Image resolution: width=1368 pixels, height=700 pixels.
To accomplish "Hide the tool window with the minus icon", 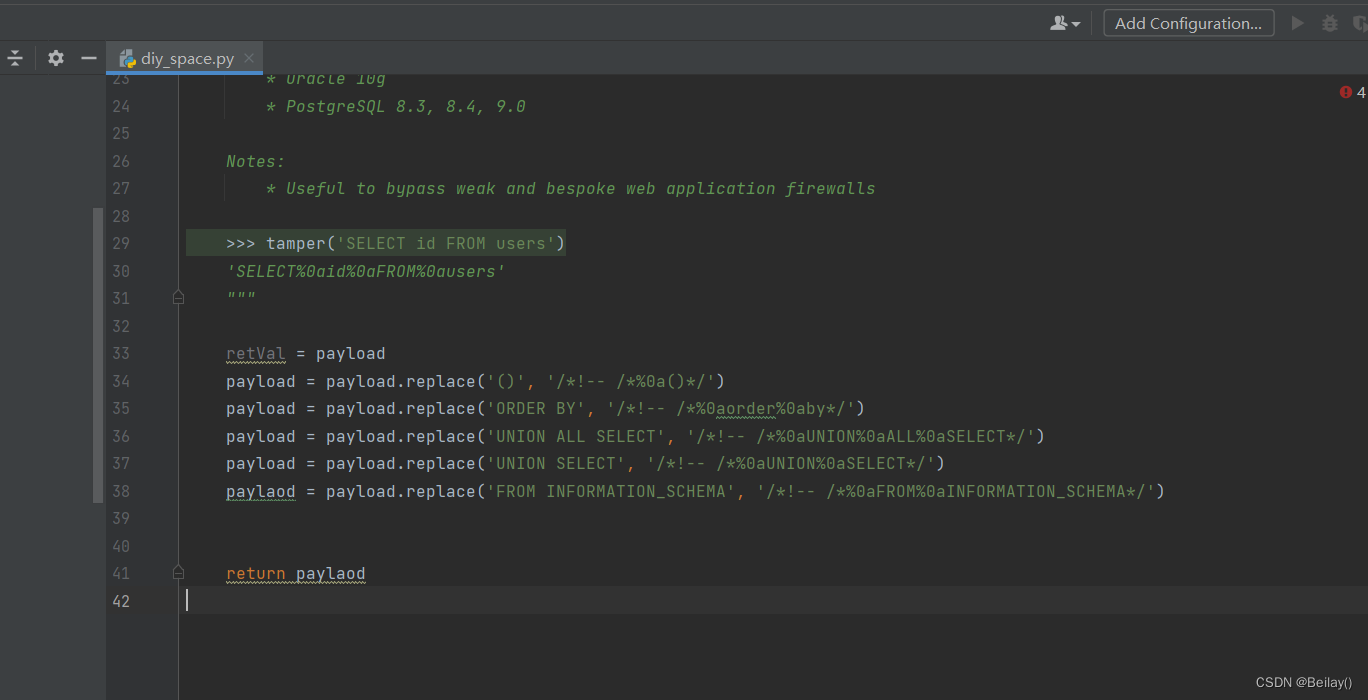I will pyautogui.click(x=89, y=58).
